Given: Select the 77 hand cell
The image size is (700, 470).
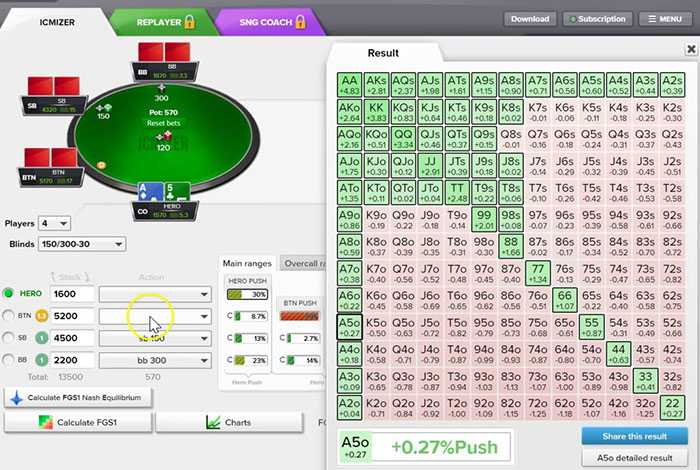Looking at the screenshot, I should [538, 273].
